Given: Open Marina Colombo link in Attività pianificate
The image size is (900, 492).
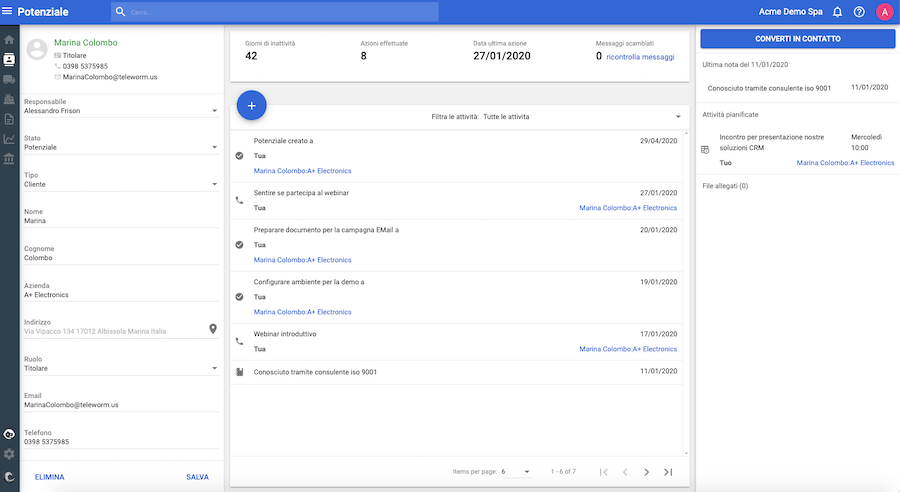Looking at the screenshot, I should click(x=845, y=163).
